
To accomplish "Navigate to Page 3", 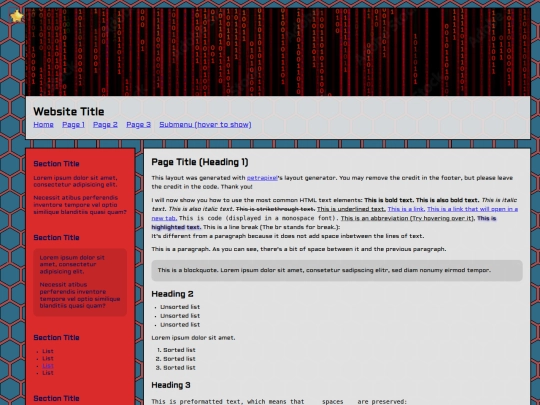I will pos(138,124).
